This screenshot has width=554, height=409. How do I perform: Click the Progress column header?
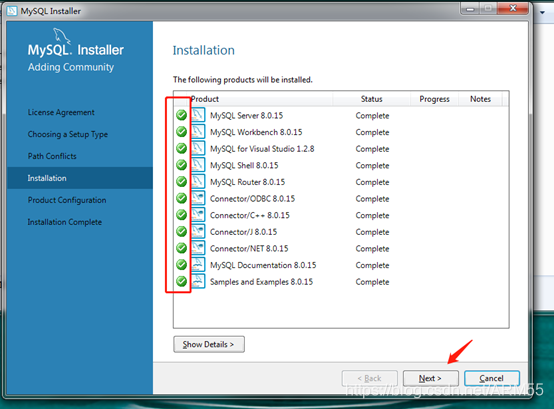pos(434,99)
